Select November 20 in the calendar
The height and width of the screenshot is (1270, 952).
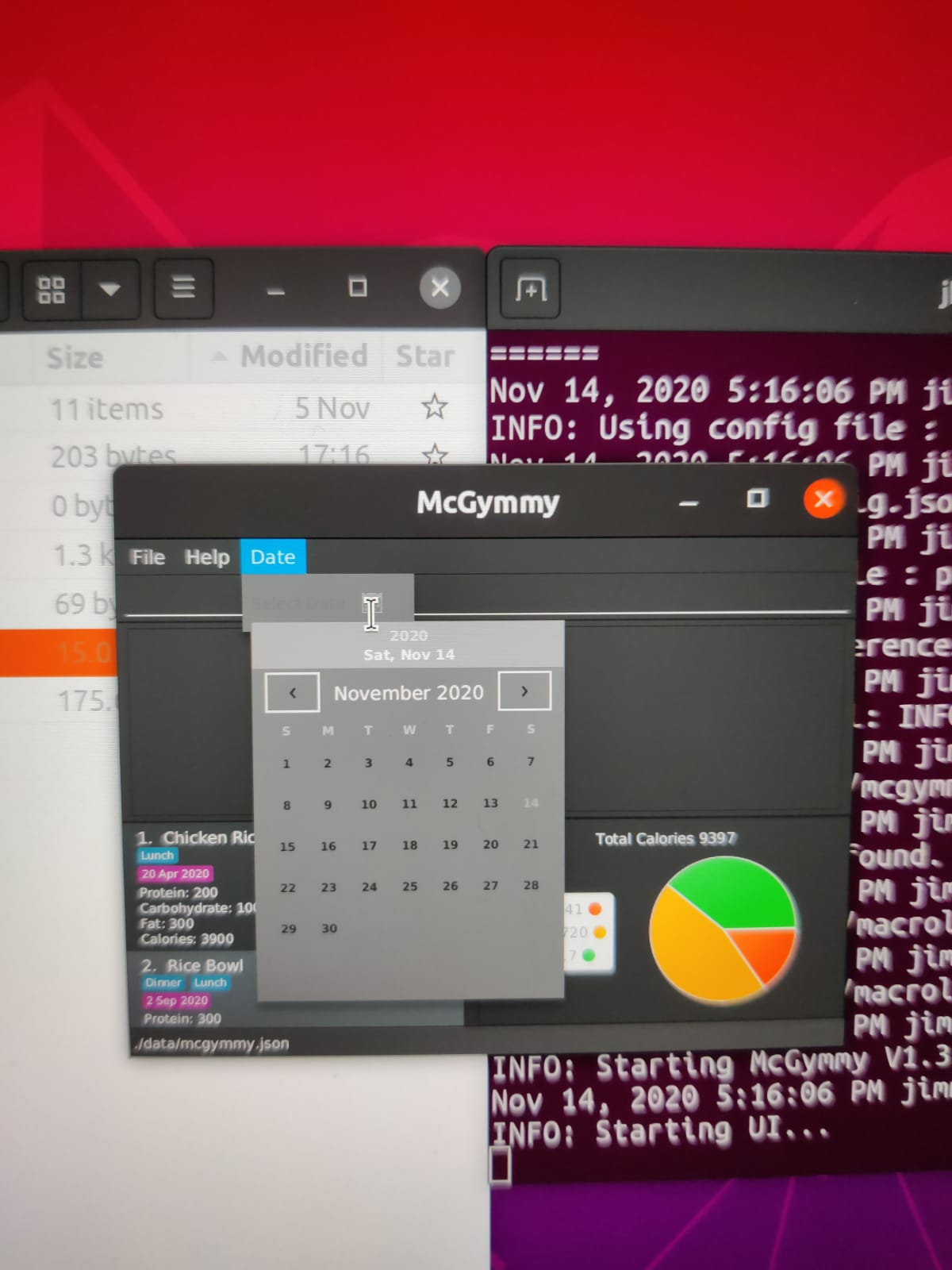click(x=491, y=845)
